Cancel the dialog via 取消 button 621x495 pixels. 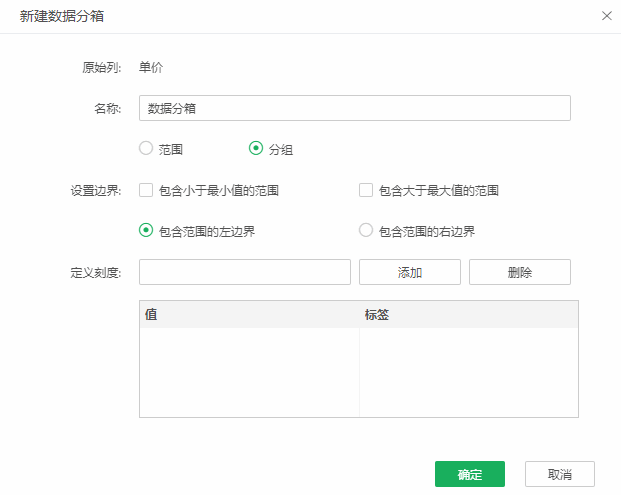560,474
